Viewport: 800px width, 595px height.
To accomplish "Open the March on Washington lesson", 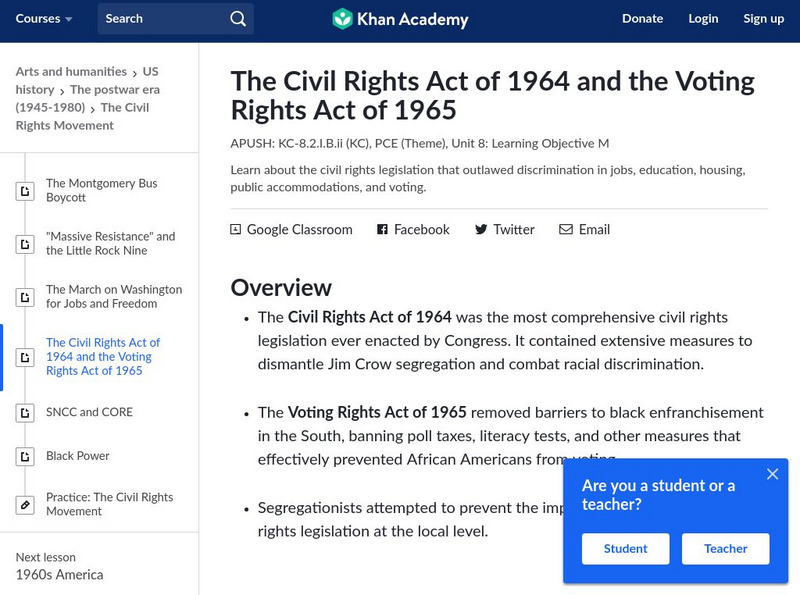I will pos(114,297).
